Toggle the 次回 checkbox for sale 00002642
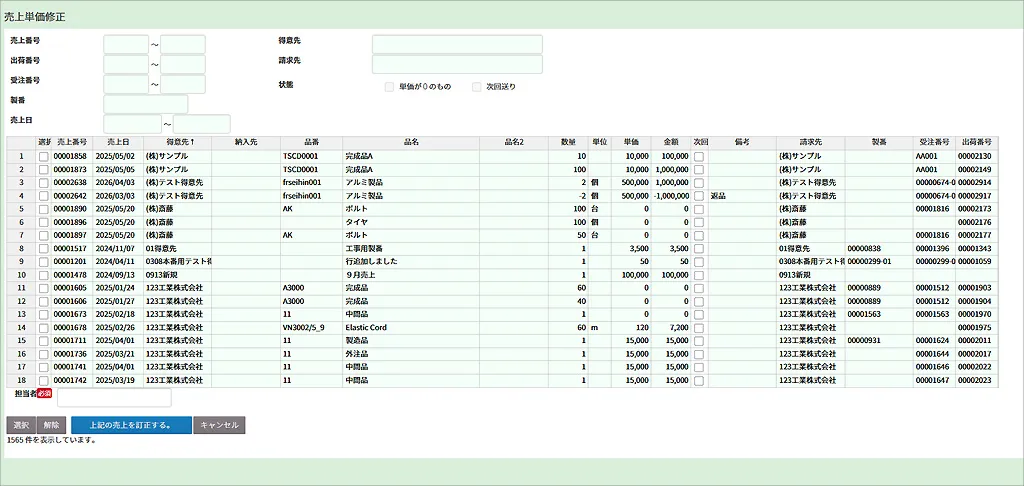The height and width of the screenshot is (486, 1024). tap(699, 196)
